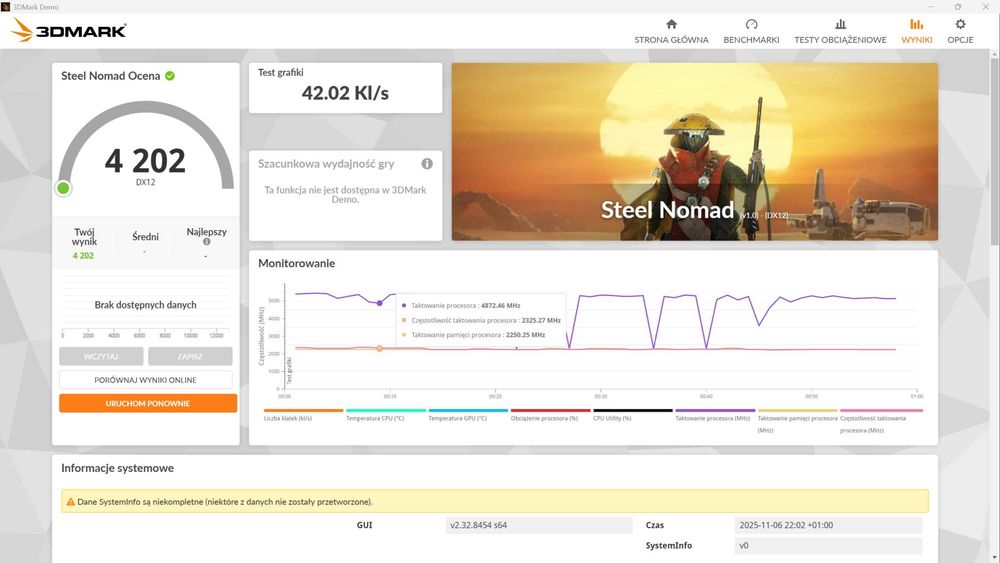Click the green validation checkmark by Steel Nomad Ocena

point(170,76)
